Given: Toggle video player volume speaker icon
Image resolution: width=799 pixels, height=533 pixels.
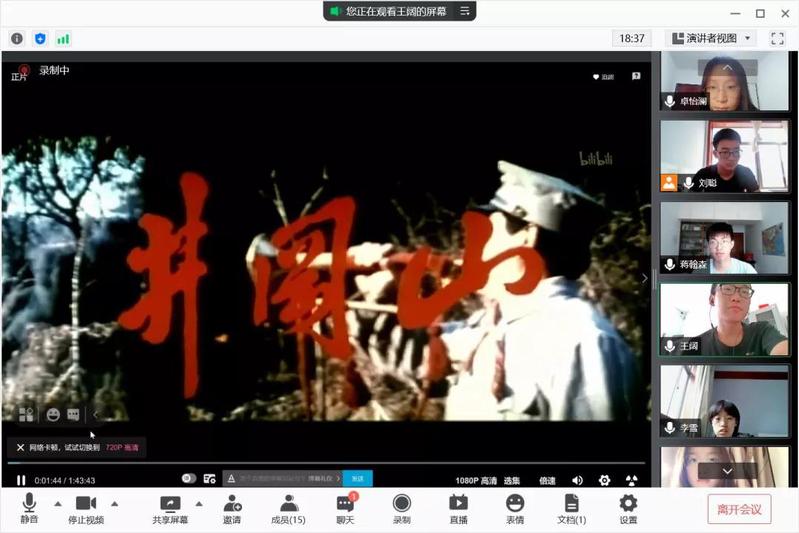Looking at the screenshot, I should coord(577,480).
